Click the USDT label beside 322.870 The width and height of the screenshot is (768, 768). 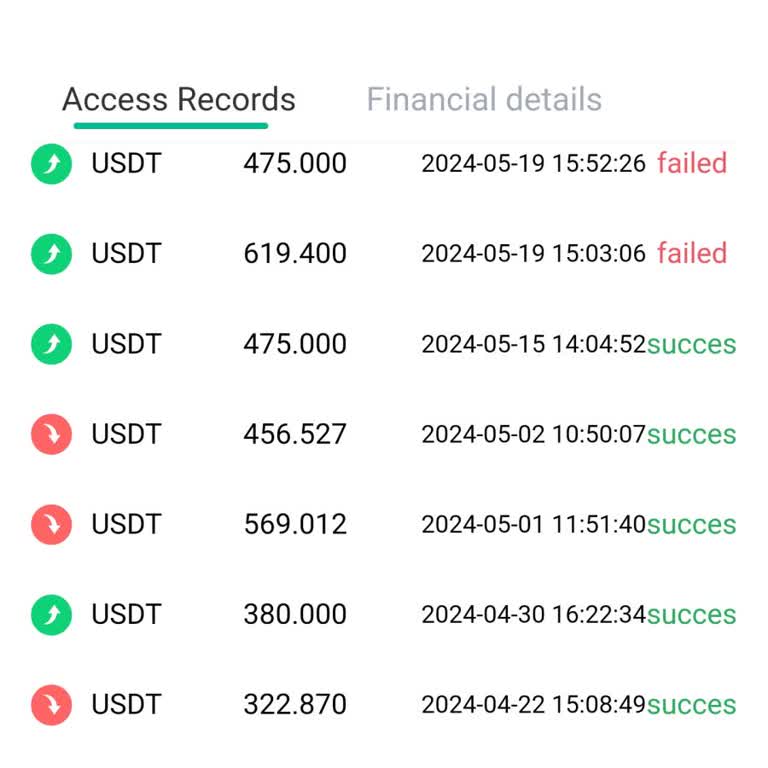[126, 705]
